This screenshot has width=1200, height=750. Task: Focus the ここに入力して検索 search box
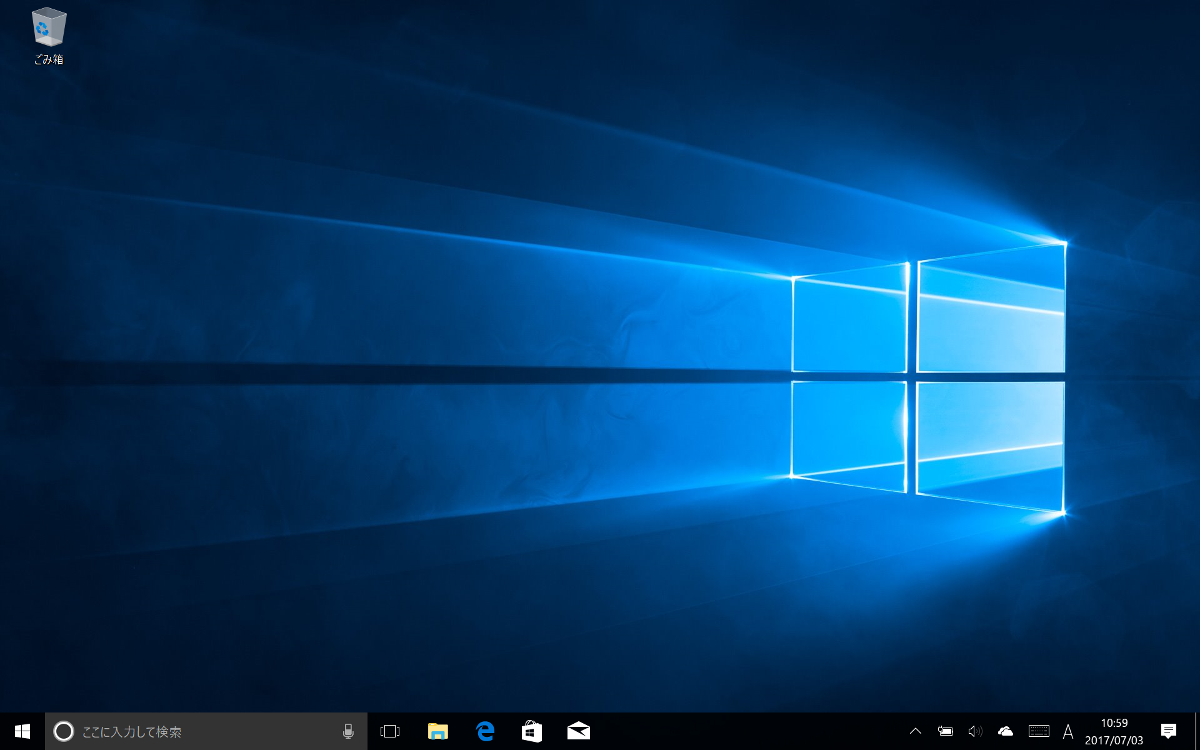(206, 731)
